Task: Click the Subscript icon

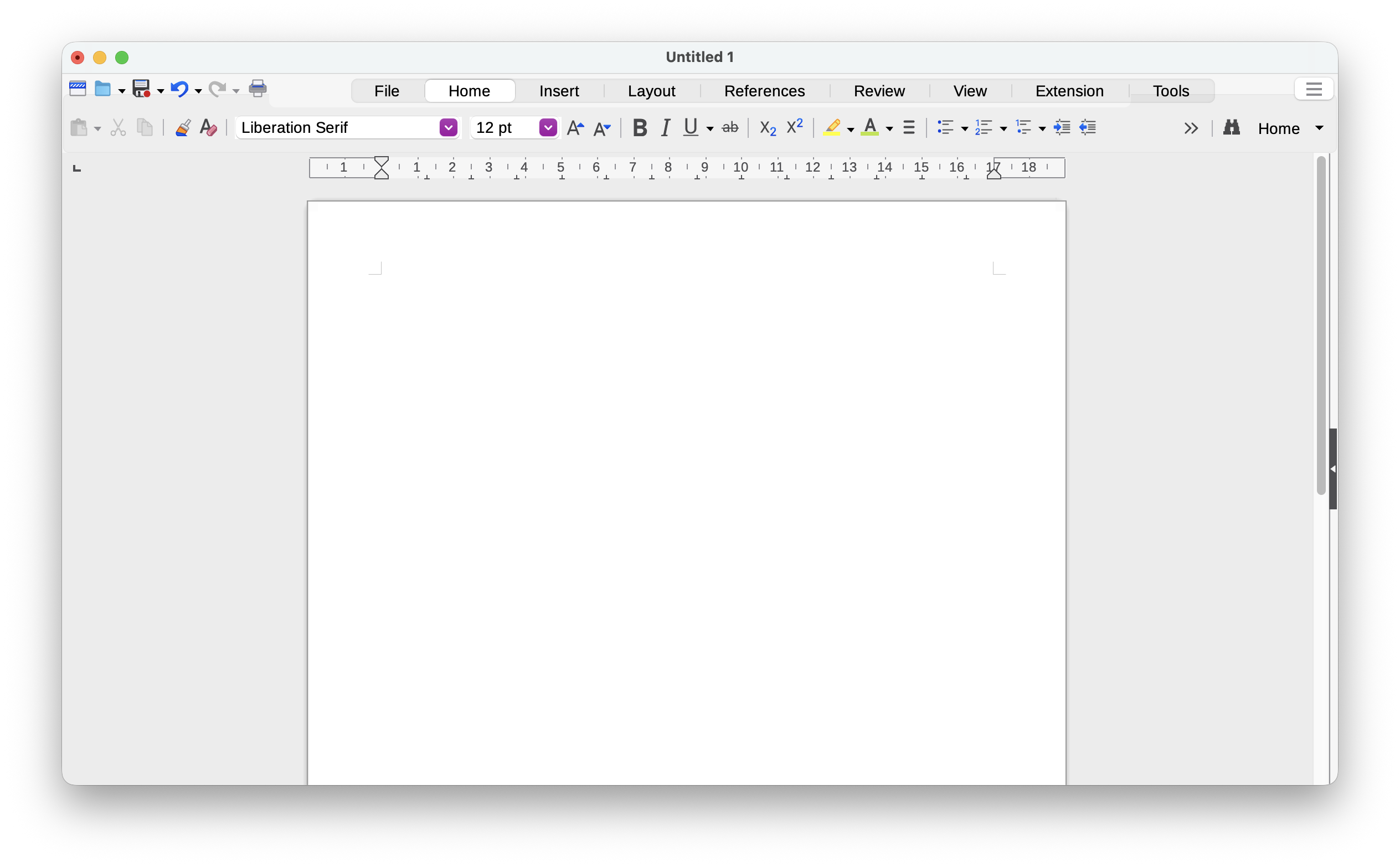Action: [x=768, y=128]
